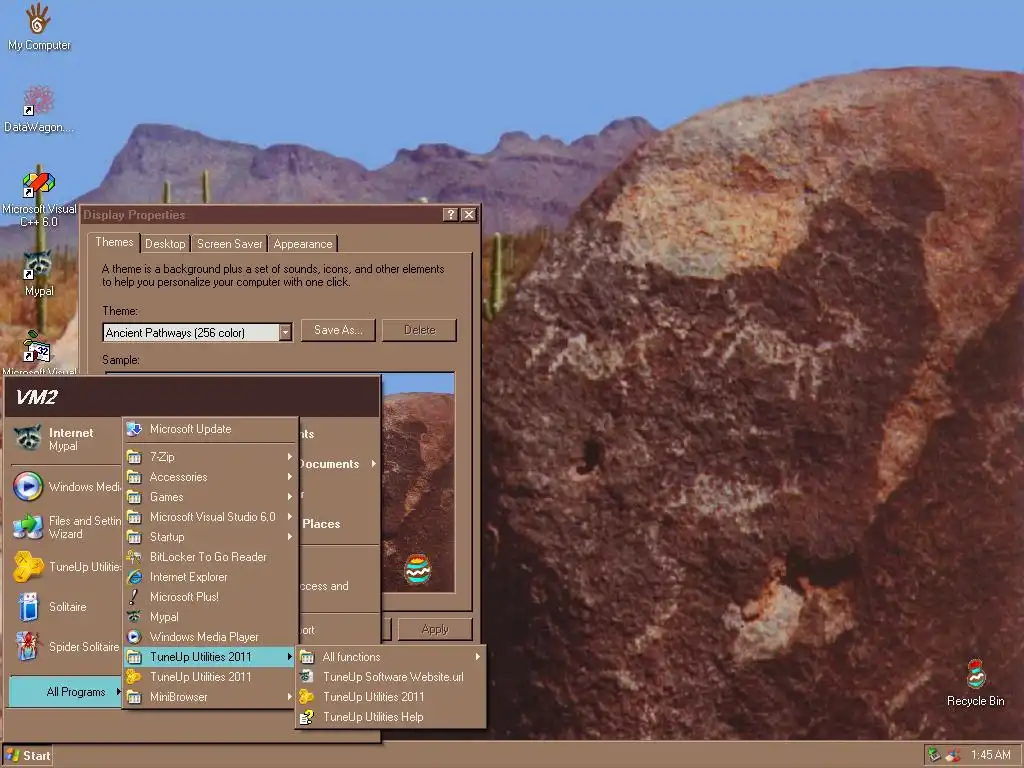Open Windows Media Player in programs list
This screenshot has width=1024, height=768.
coord(210,637)
